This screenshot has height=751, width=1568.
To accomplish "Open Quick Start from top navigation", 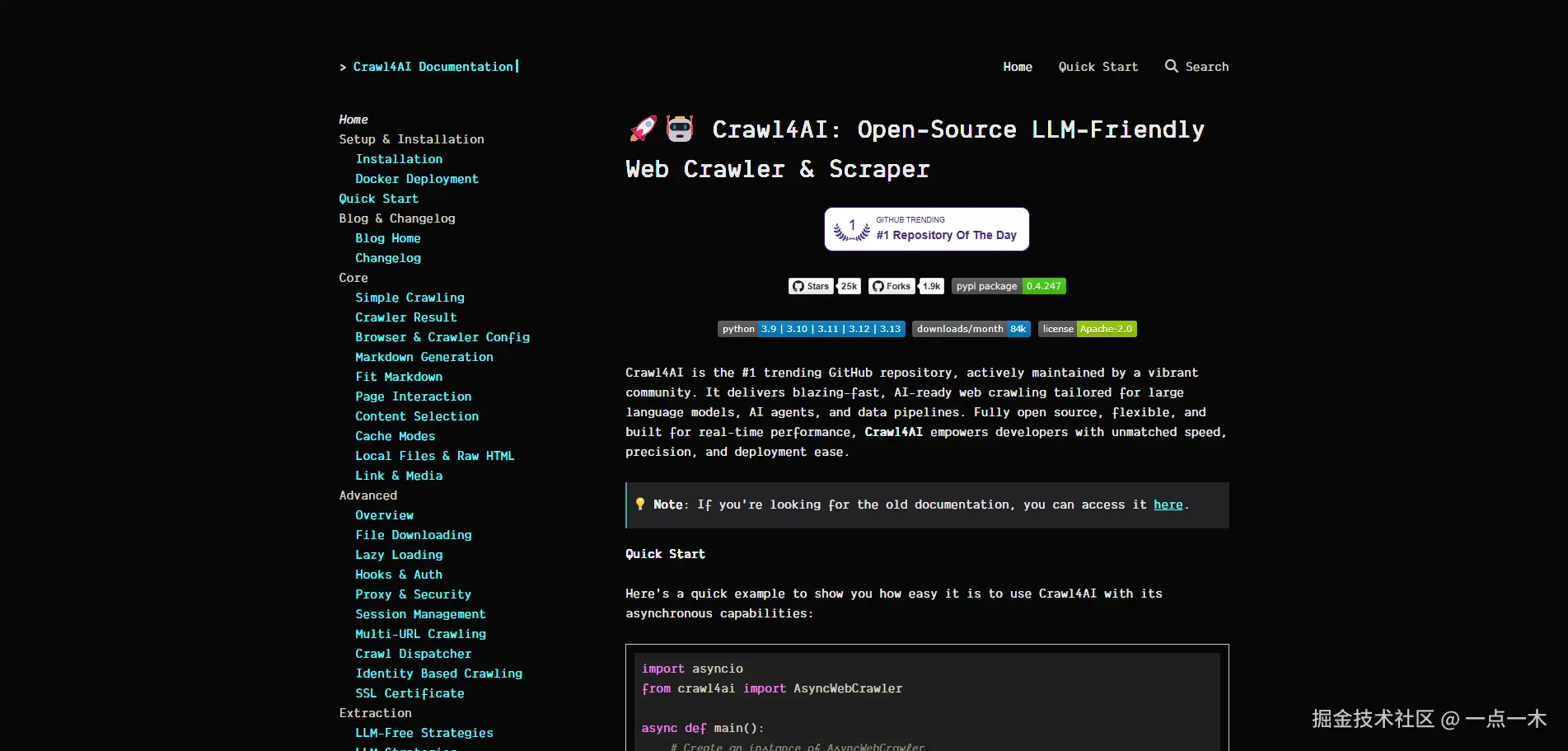I will click(x=1098, y=67).
